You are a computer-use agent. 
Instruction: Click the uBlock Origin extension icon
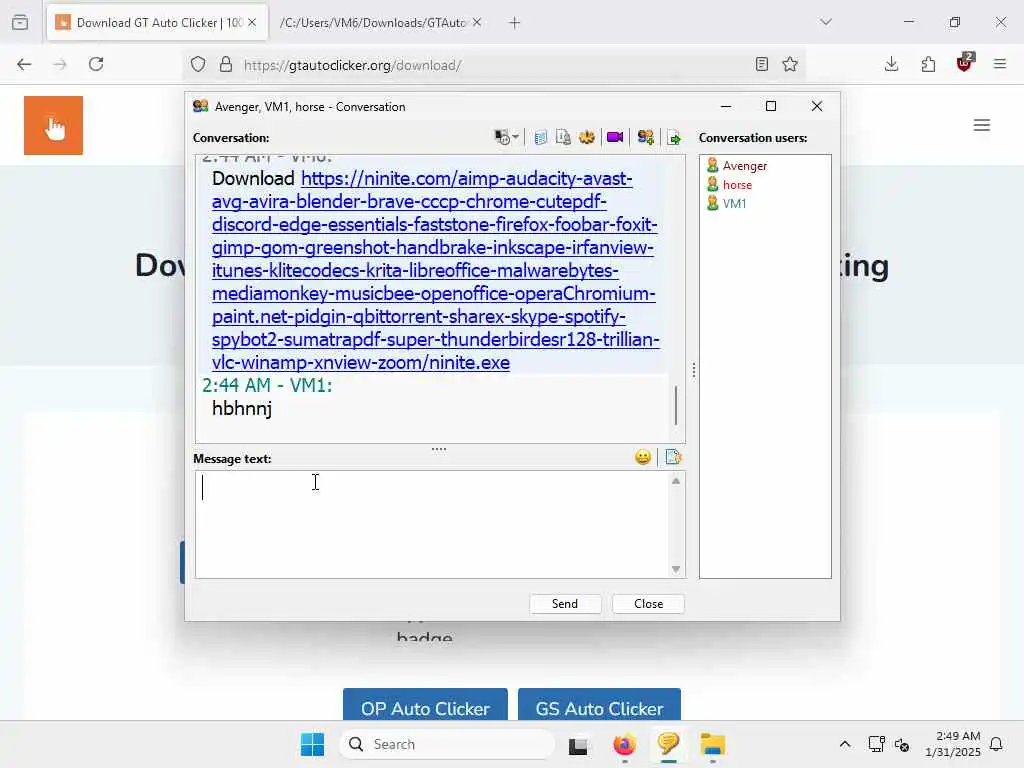coord(965,63)
